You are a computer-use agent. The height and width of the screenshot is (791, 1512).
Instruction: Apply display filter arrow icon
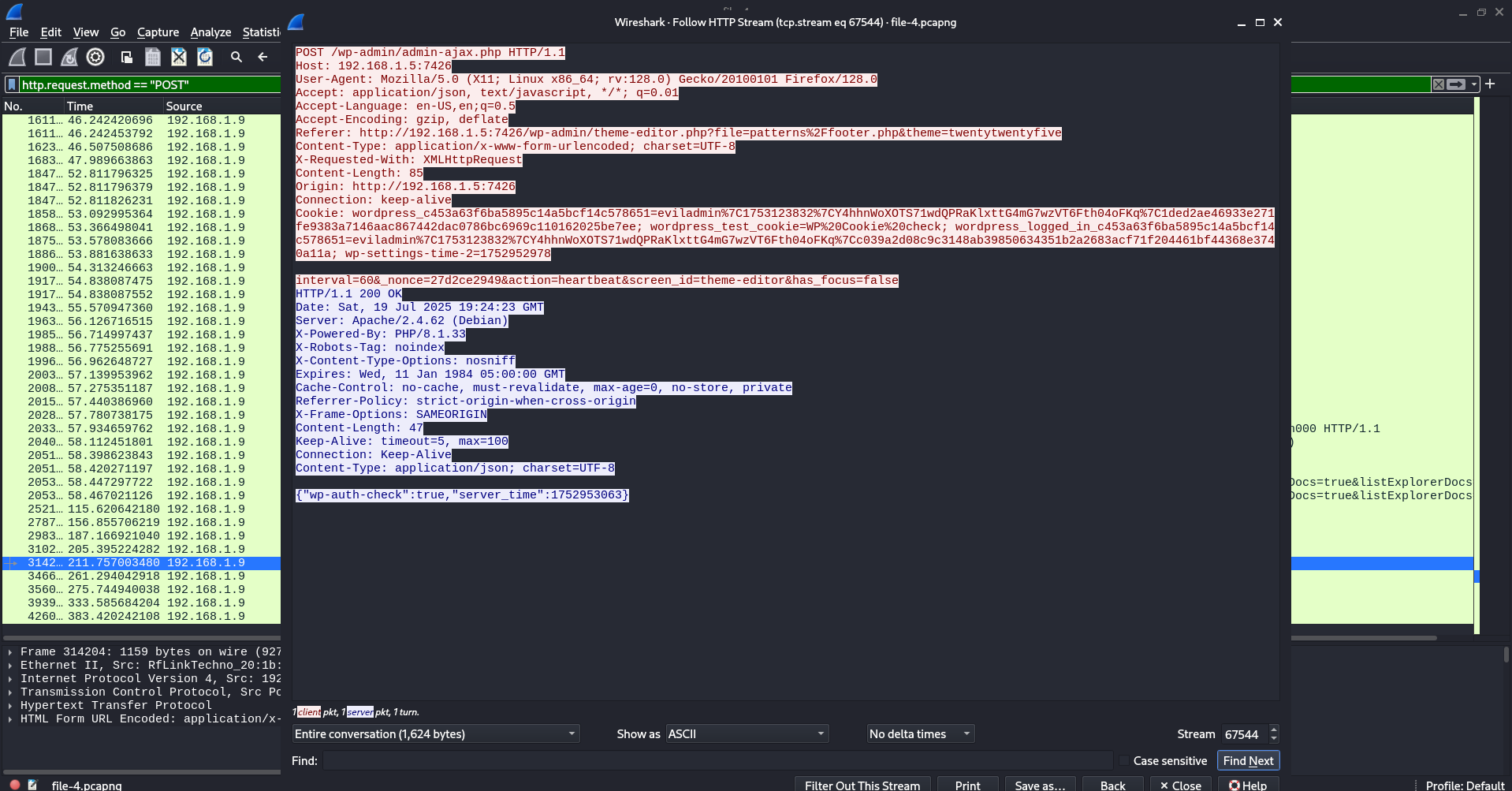[x=1456, y=84]
